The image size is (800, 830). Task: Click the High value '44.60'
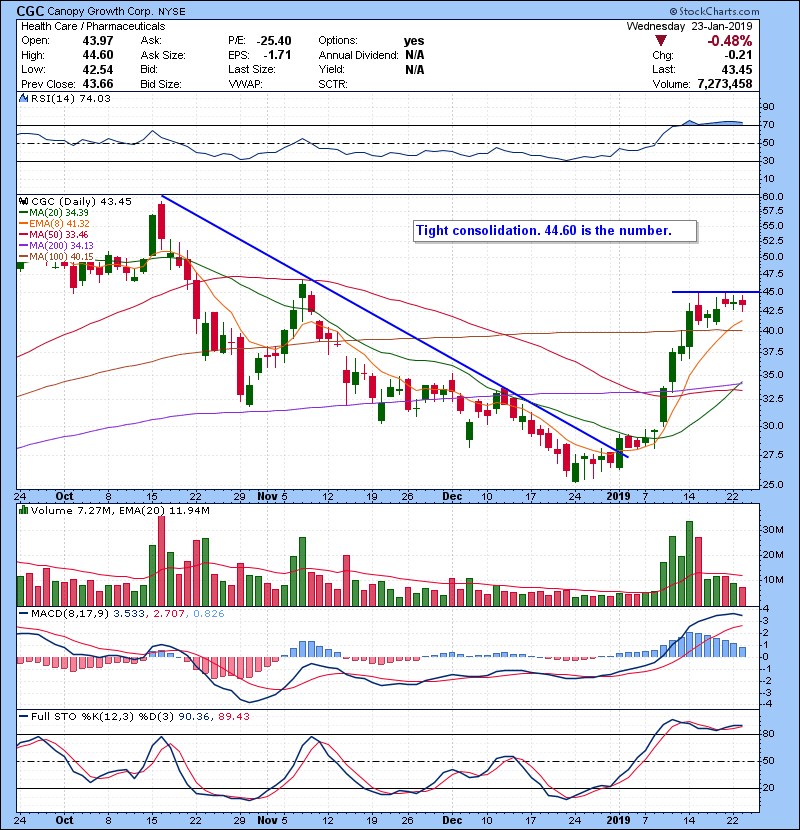coord(98,55)
